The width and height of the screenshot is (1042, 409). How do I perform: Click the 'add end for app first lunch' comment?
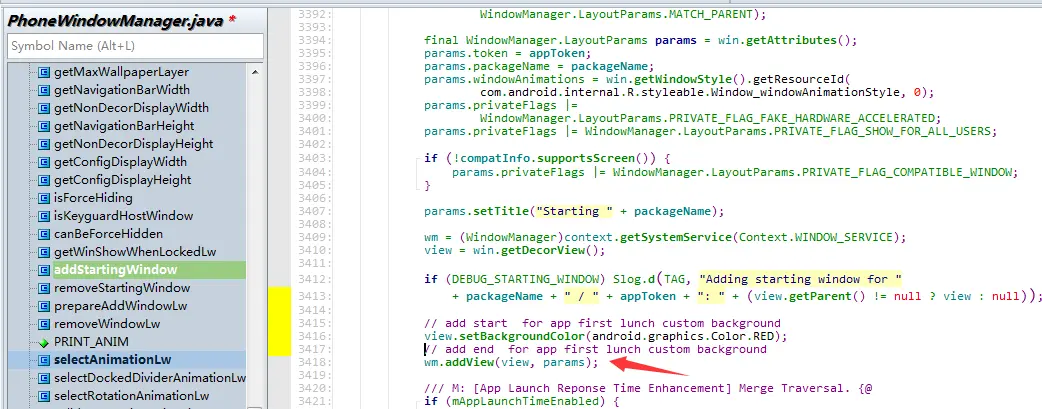click(x=595, y=349)
